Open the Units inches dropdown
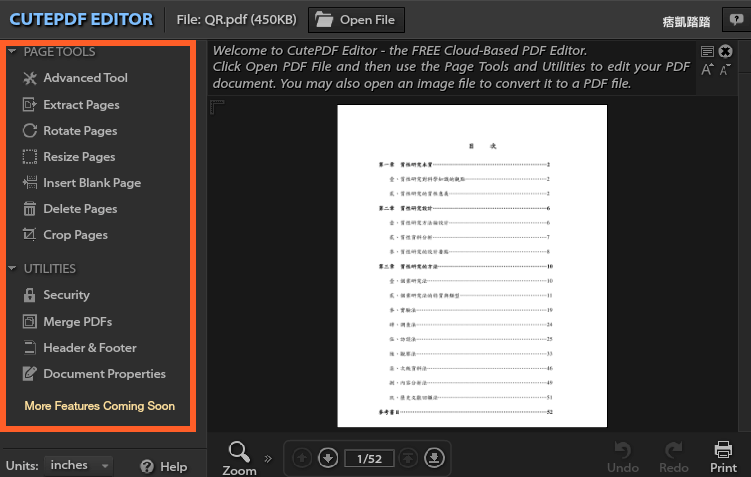The width and height of the screenshot is (751, 477). coord(79,465)
